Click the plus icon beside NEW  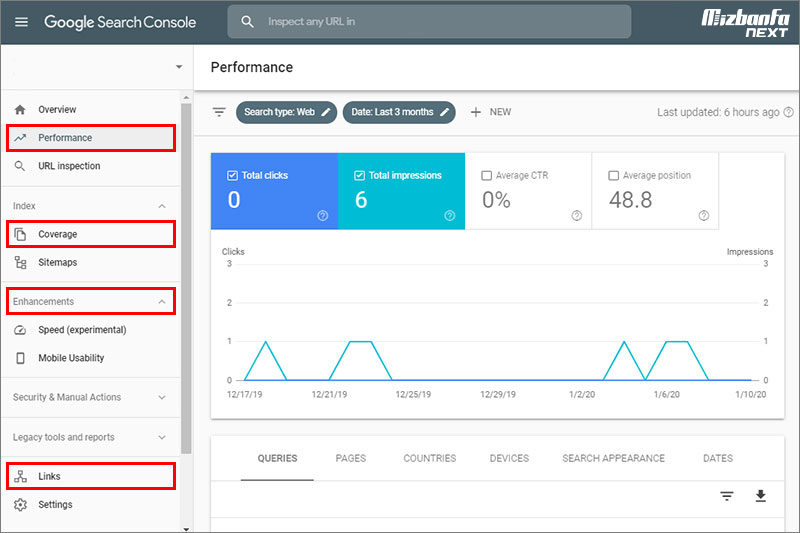(476, 112)
